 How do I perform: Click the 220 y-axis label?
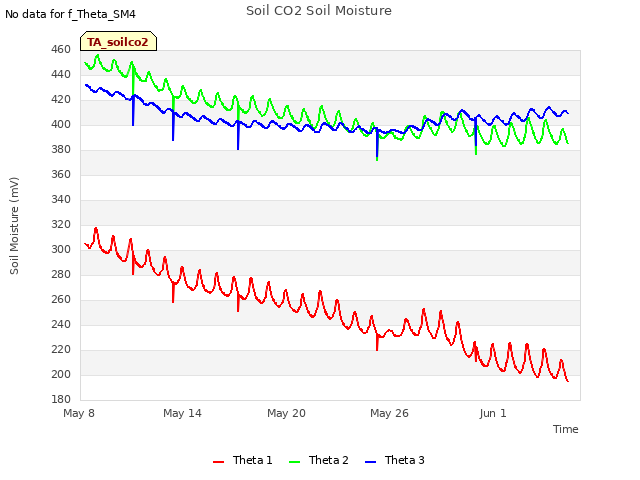[x=61, y=349]
